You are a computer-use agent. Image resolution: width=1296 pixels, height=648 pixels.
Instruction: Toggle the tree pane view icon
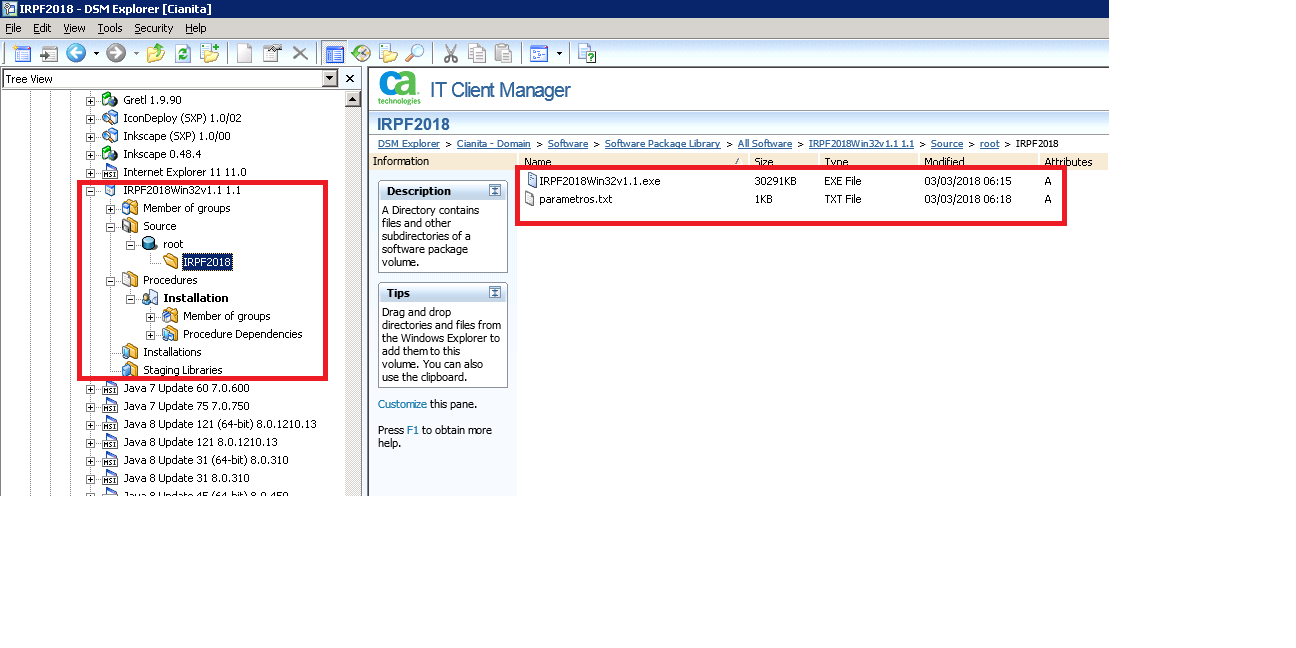335,53
